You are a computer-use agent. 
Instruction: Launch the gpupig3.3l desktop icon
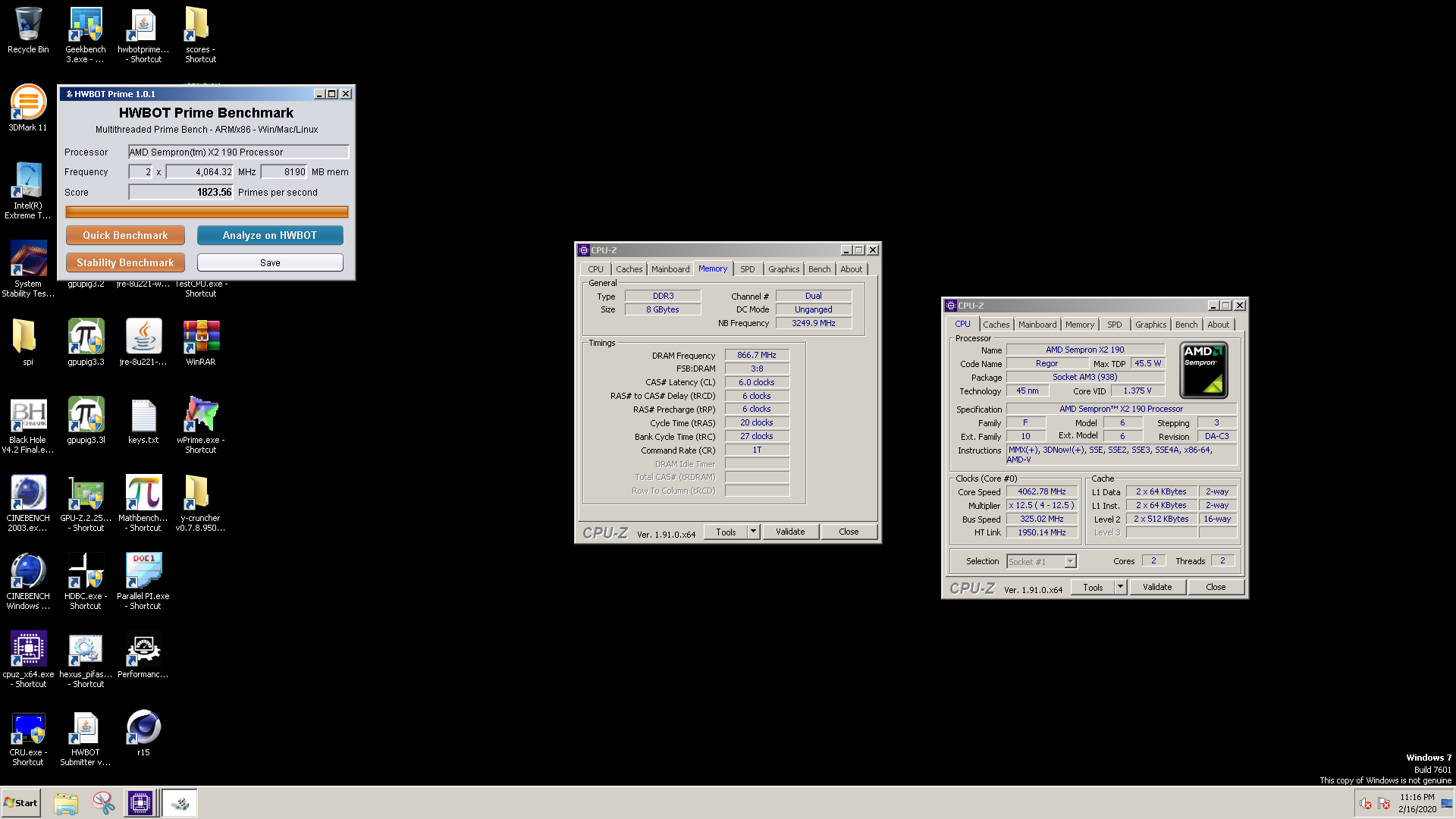coord(86,421)
